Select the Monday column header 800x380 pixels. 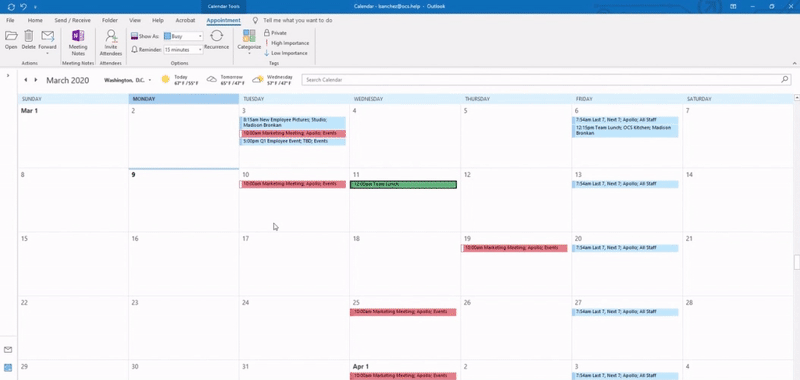(x=184, y=99)
